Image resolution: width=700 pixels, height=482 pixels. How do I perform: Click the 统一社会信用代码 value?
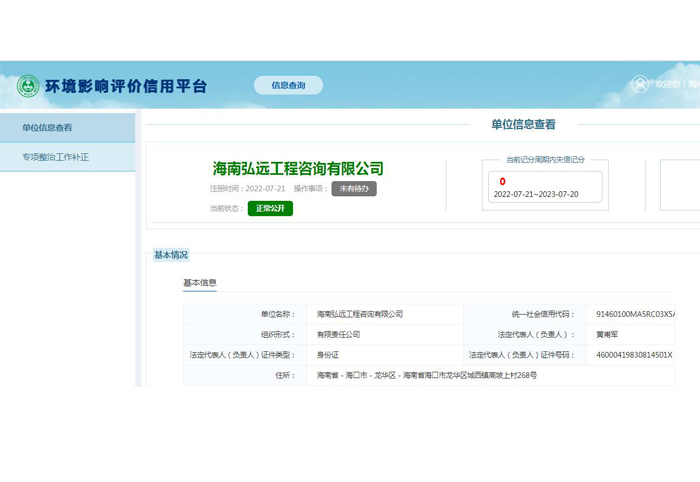tap(635, 314)
